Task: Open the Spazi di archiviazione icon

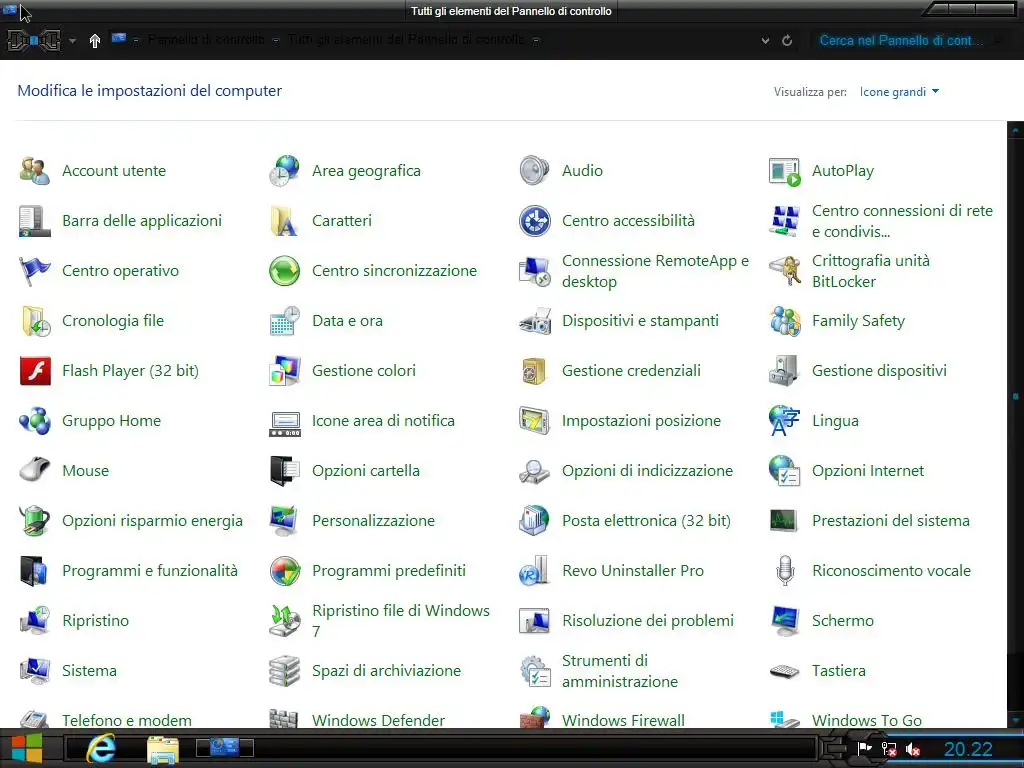Action: [285, 671]
